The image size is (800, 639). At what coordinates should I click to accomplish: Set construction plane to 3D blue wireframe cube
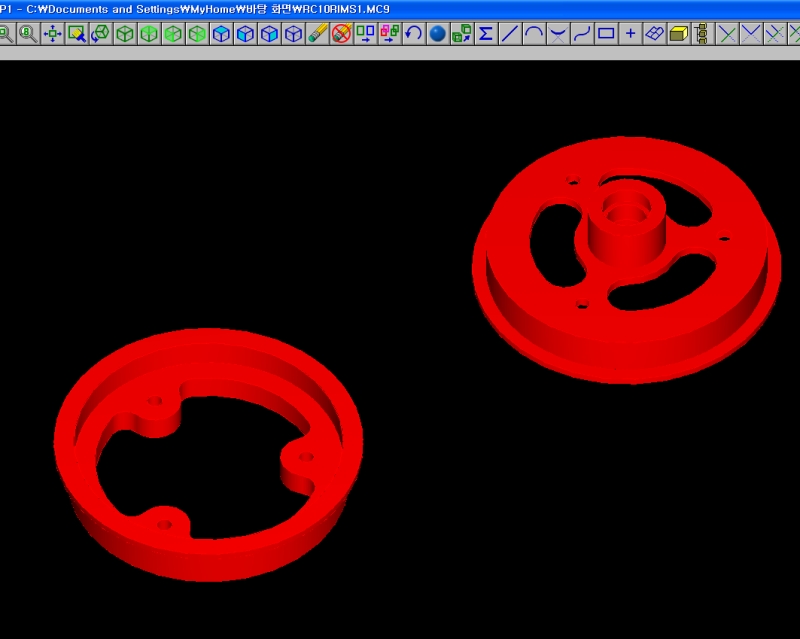pyautogui.click(x=293, y=34)
